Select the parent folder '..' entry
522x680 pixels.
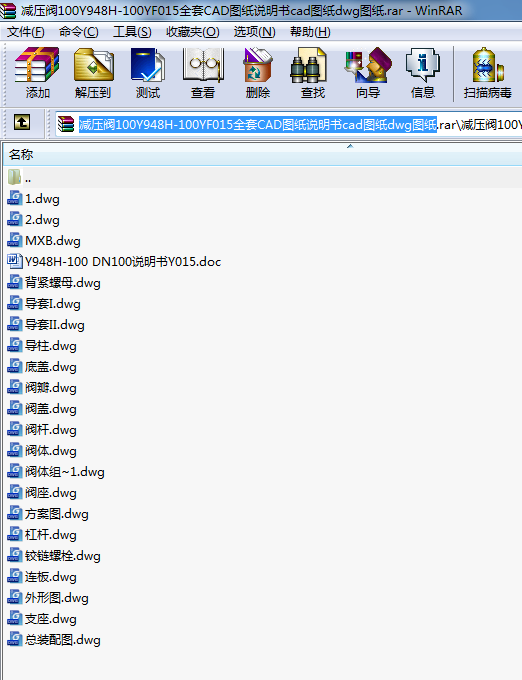point(20,177)
